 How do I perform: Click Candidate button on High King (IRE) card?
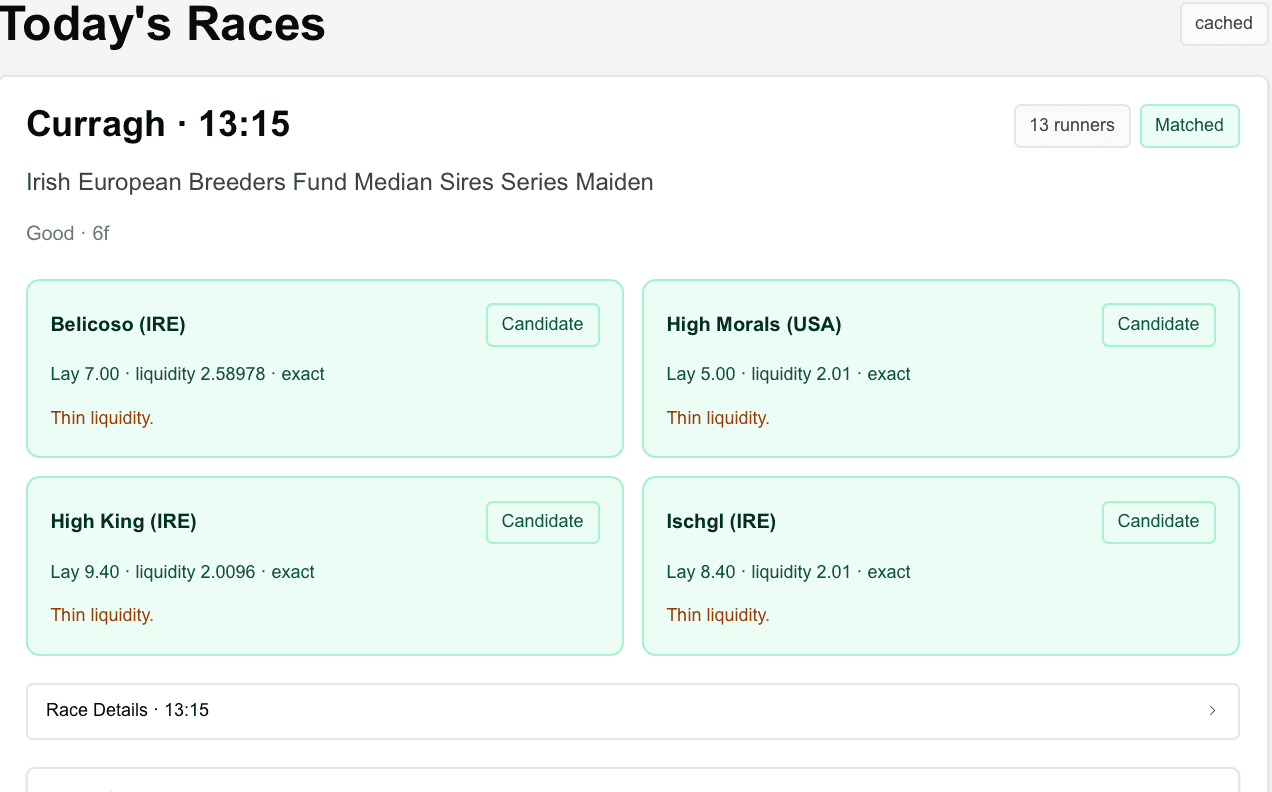point(542,521)
